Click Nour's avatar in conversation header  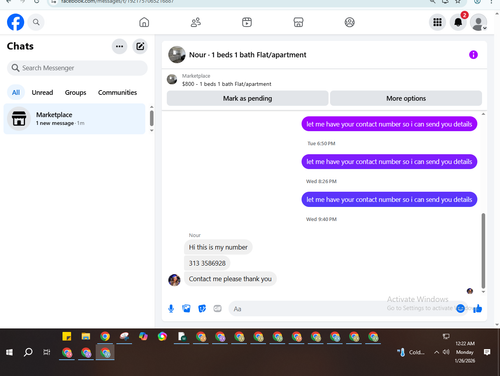tap(177, 55)
